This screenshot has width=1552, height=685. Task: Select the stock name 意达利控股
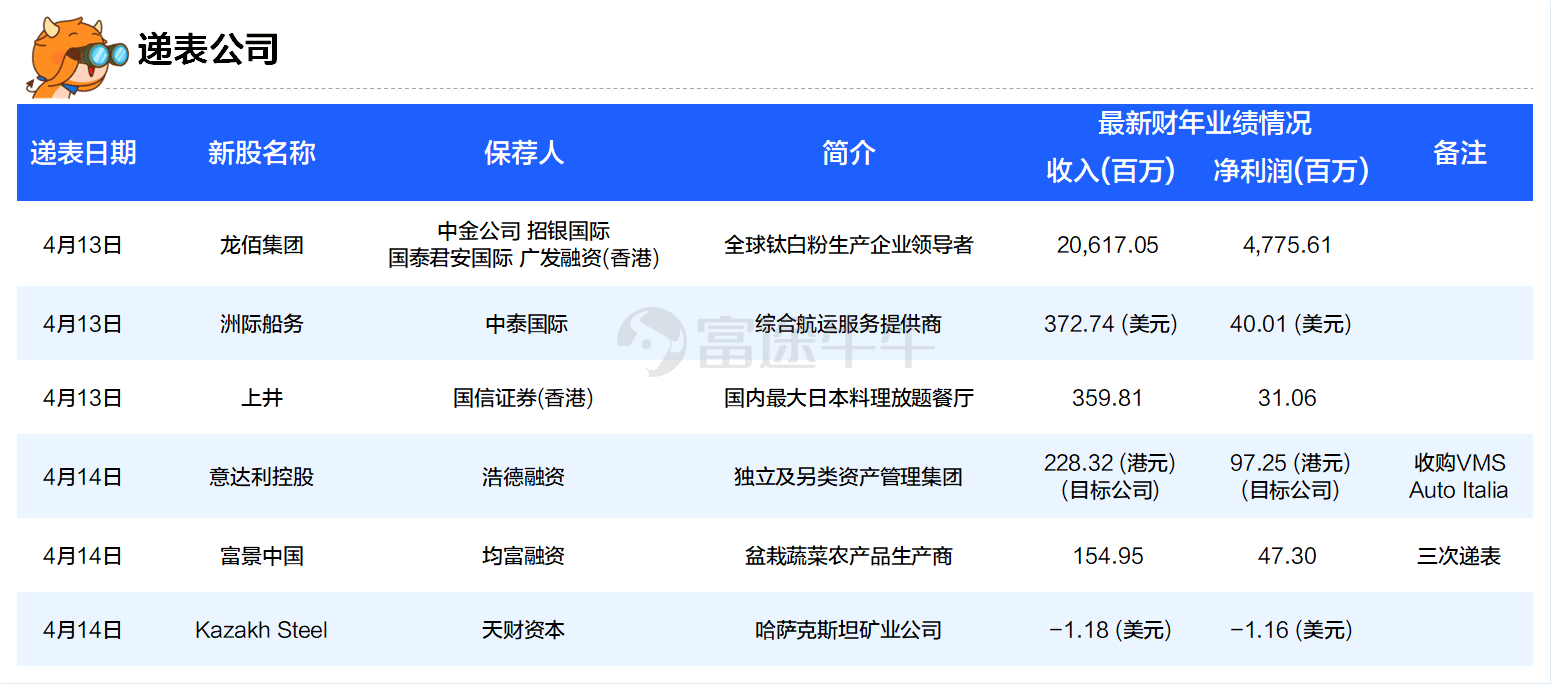262,477
